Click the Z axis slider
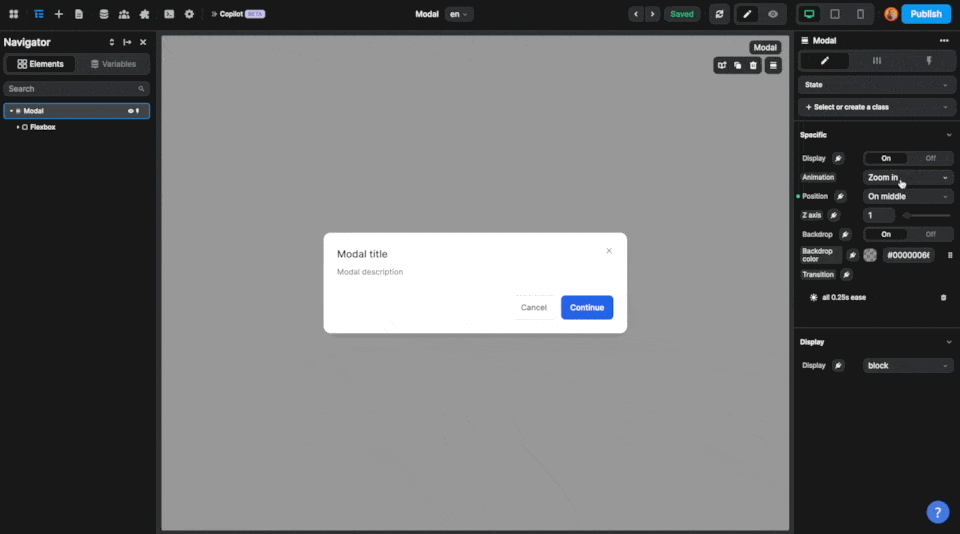Image resolution: width=960 pixels, height=534 pixels. click(926, 216)
